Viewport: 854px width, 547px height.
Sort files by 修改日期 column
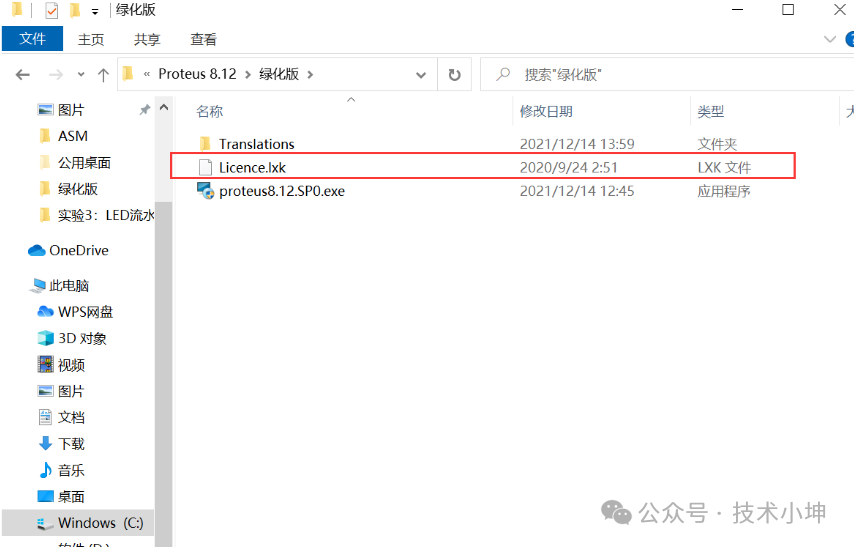(546, 112)
